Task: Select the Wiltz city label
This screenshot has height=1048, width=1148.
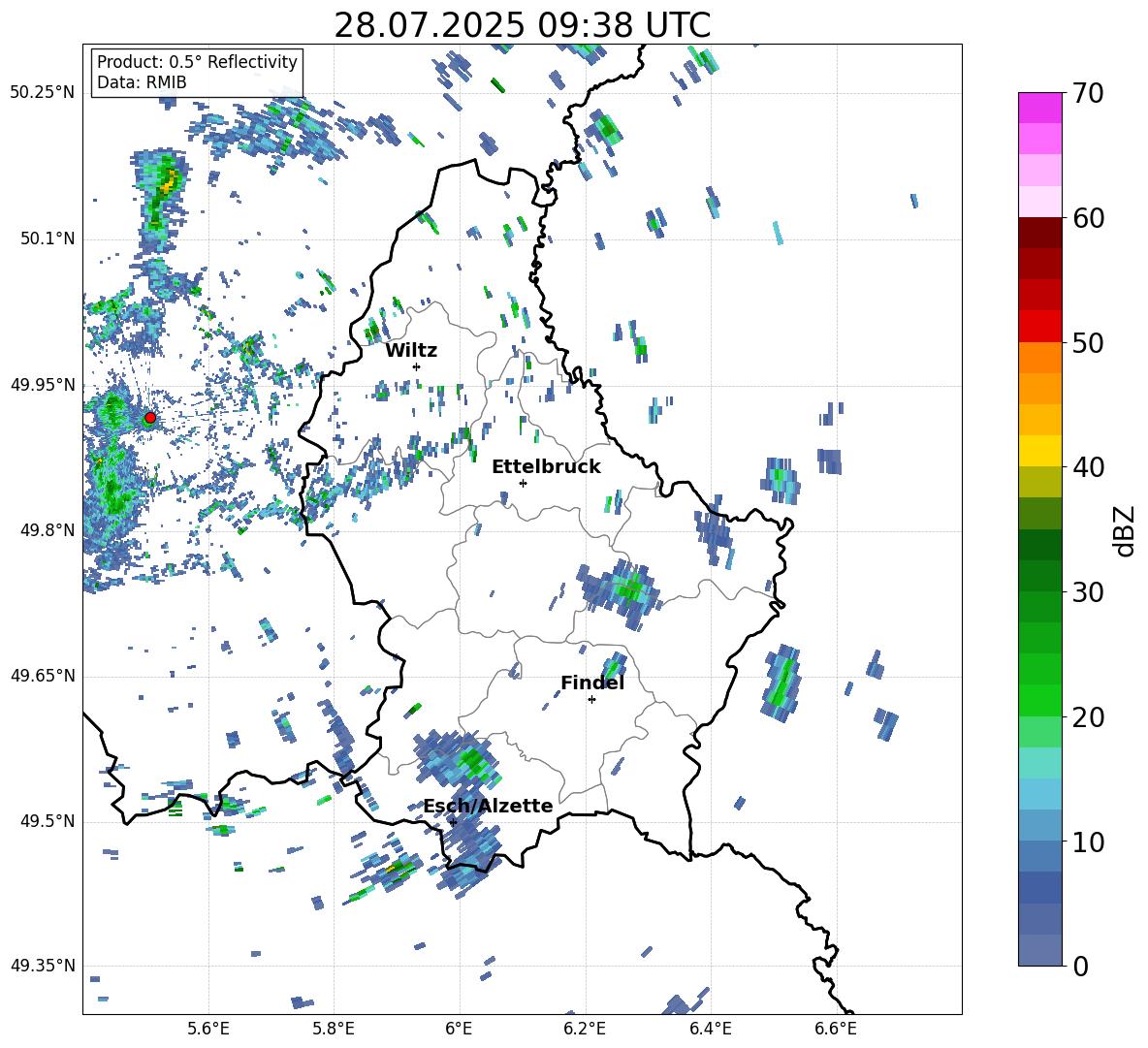Action: [x=411, y=351]
